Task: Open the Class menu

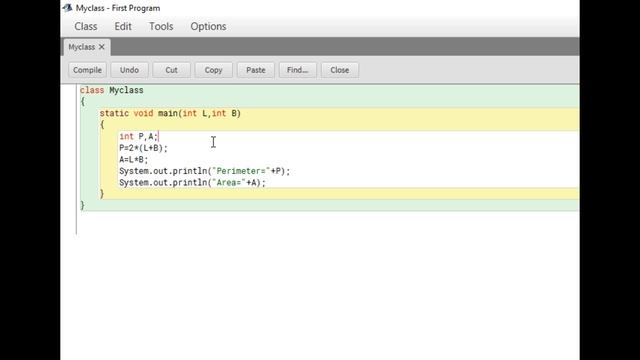Action: pyautogui.click(x=86, y=27)
